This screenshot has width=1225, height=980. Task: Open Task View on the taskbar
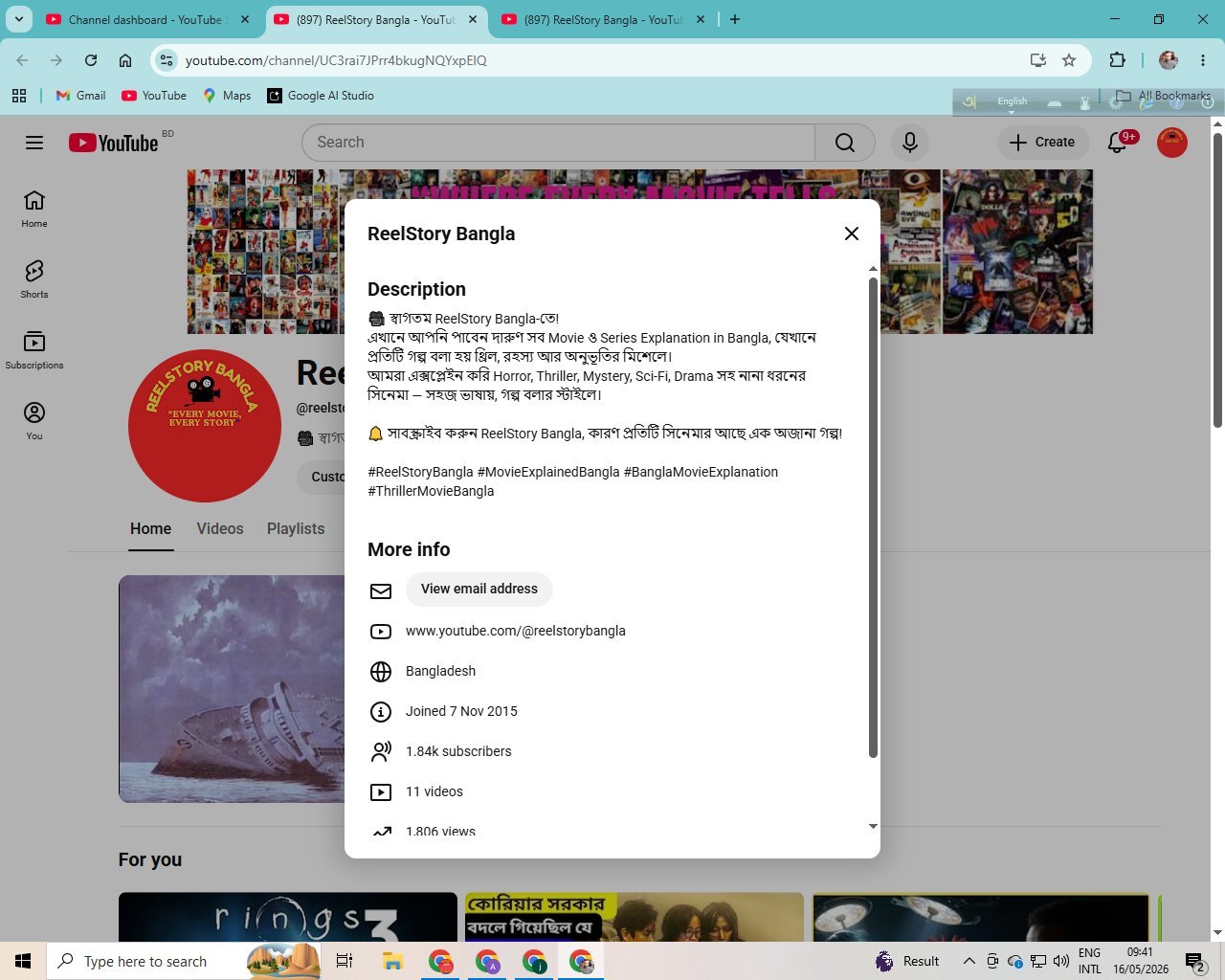click(x=345, y=961)
